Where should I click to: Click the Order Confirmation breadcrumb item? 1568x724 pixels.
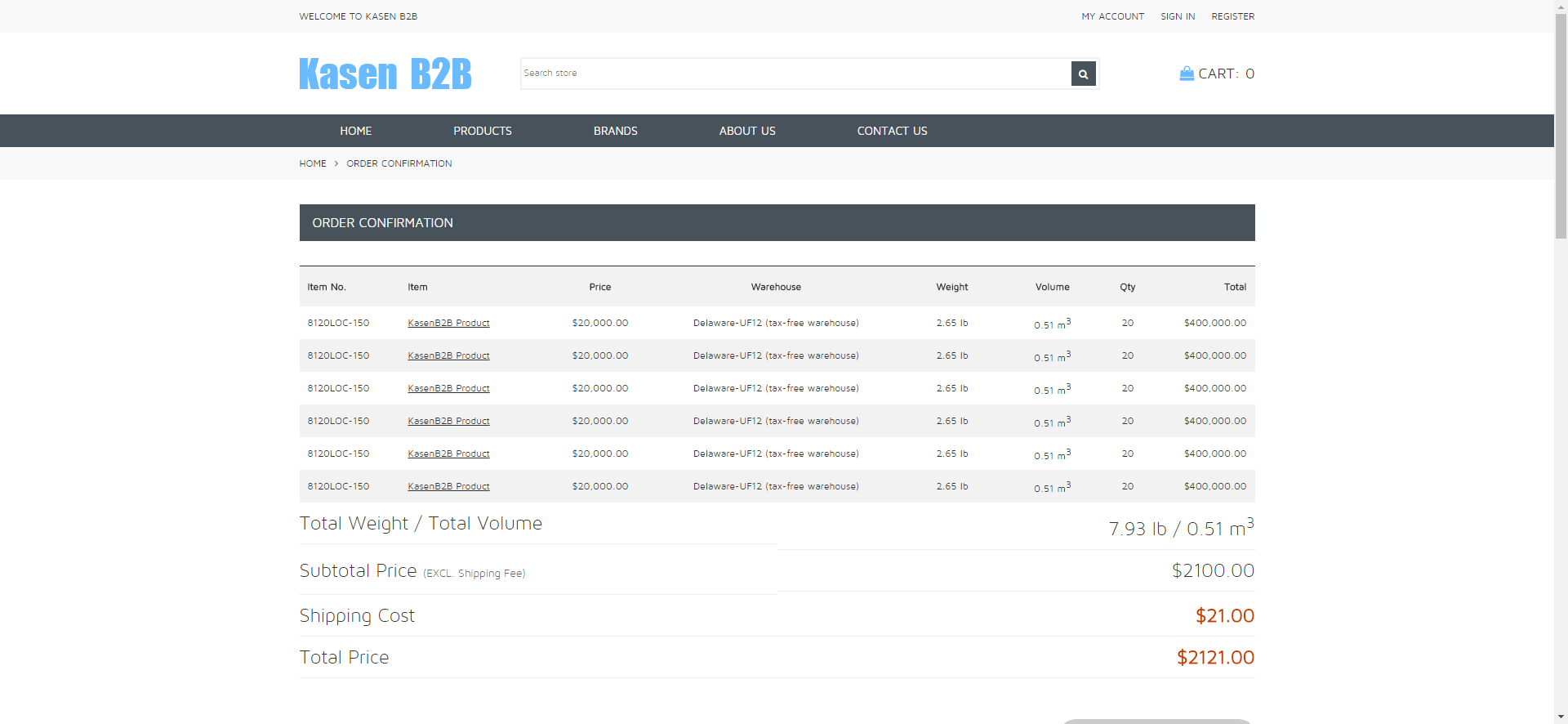(x=399, y=163)
